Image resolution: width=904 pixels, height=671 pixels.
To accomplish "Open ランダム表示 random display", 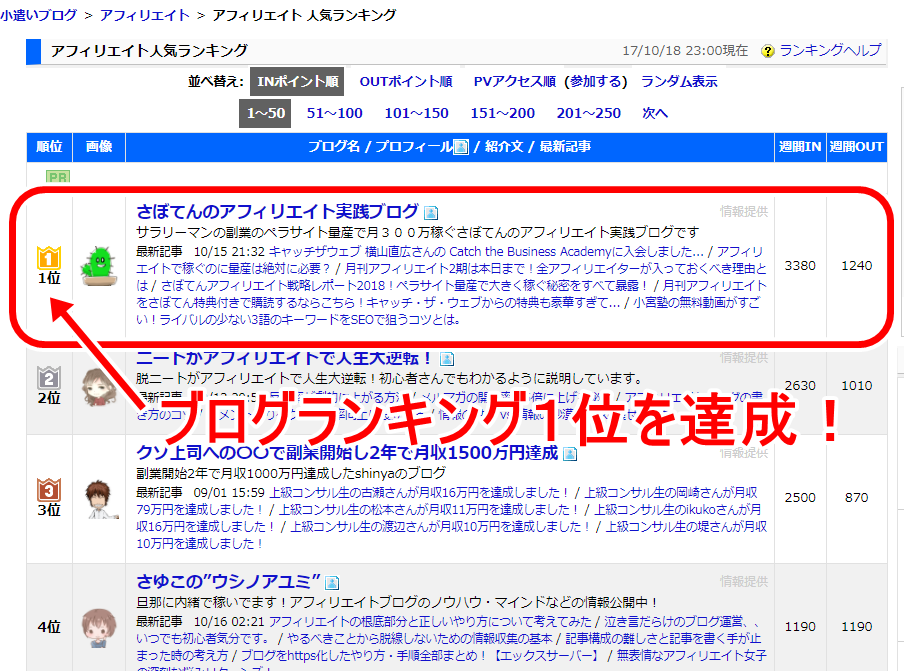I will 679,82.
